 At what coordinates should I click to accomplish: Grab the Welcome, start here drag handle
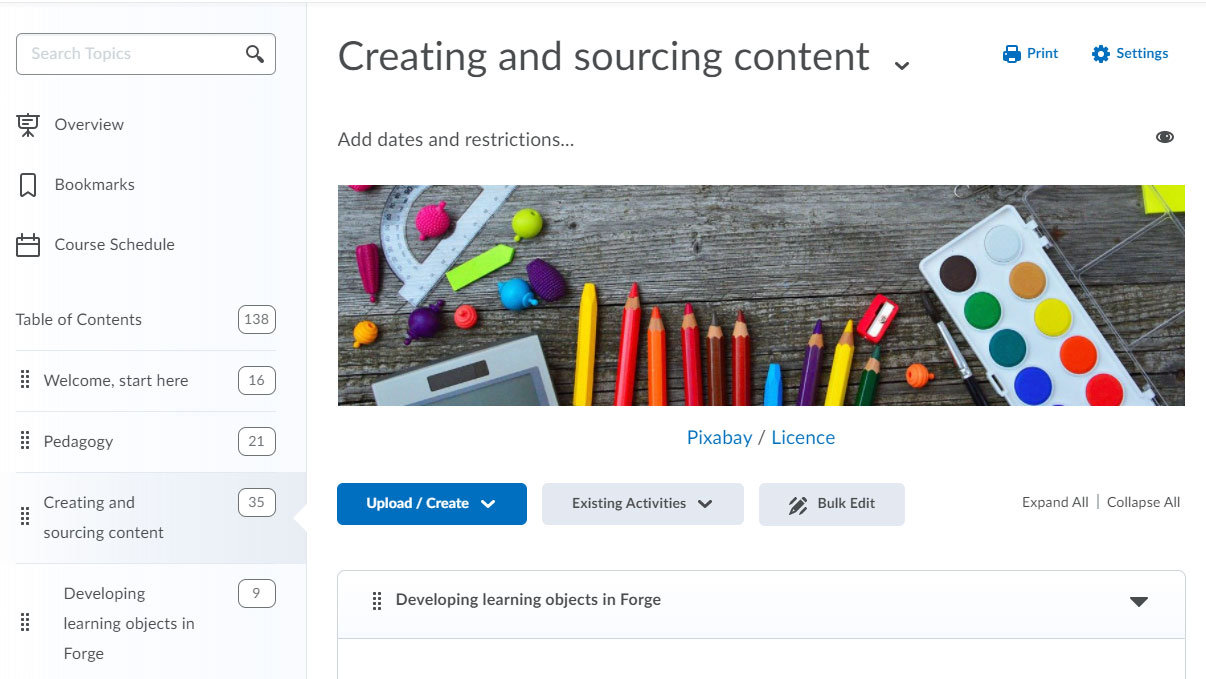26,381
